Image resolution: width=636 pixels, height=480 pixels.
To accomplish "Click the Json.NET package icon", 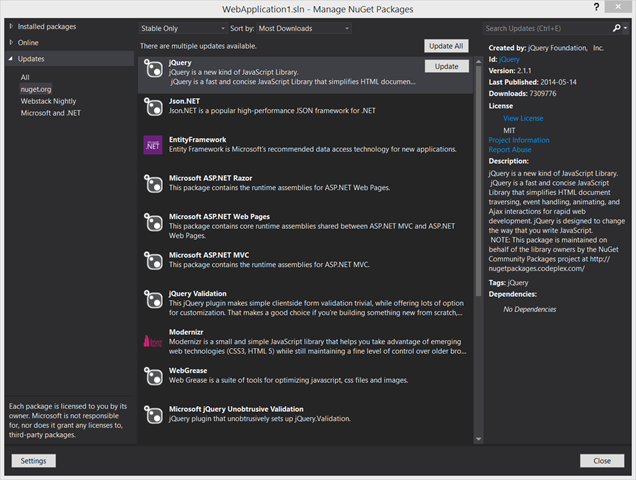I will tap(153, 107).
